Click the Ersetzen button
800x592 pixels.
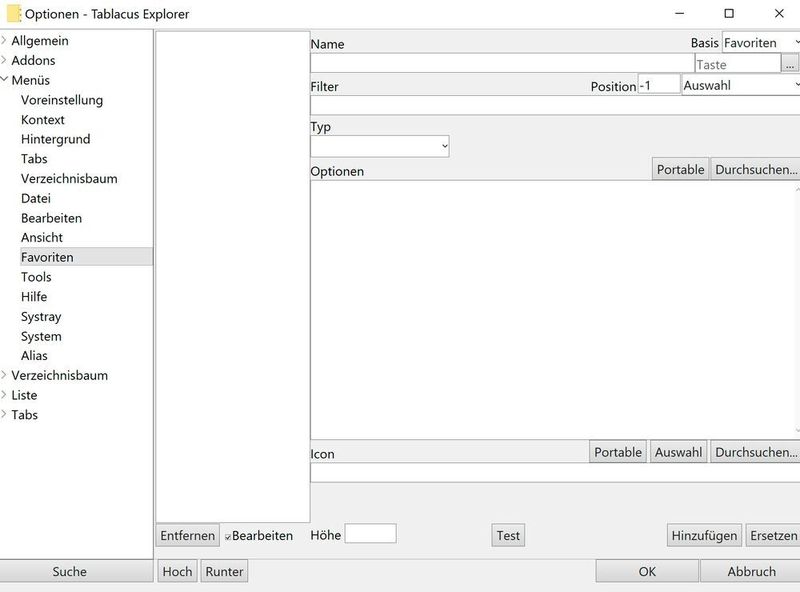click(x=773, y=535)
